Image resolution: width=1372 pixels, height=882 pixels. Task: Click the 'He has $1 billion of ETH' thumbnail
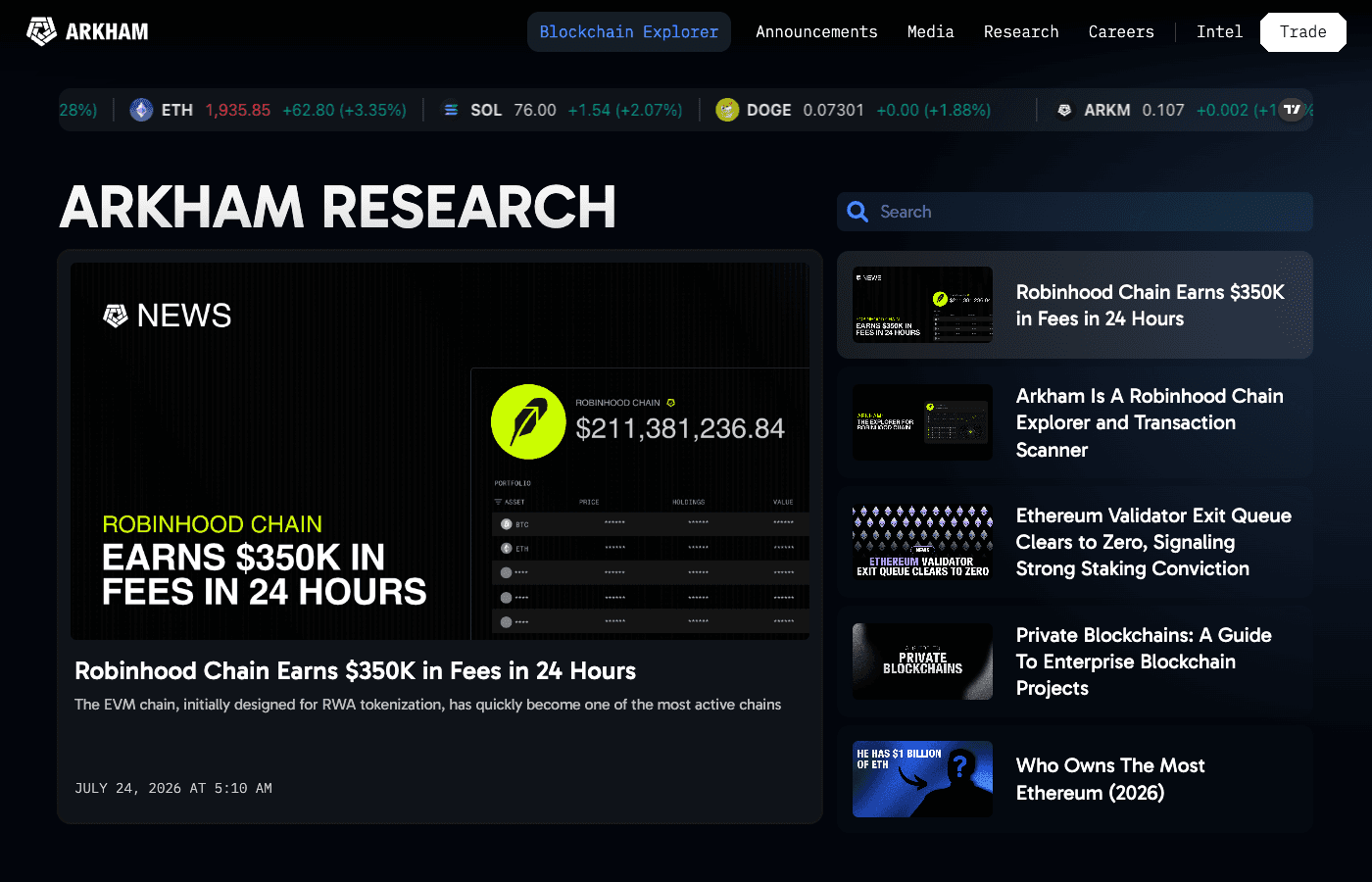pos(922,779)
